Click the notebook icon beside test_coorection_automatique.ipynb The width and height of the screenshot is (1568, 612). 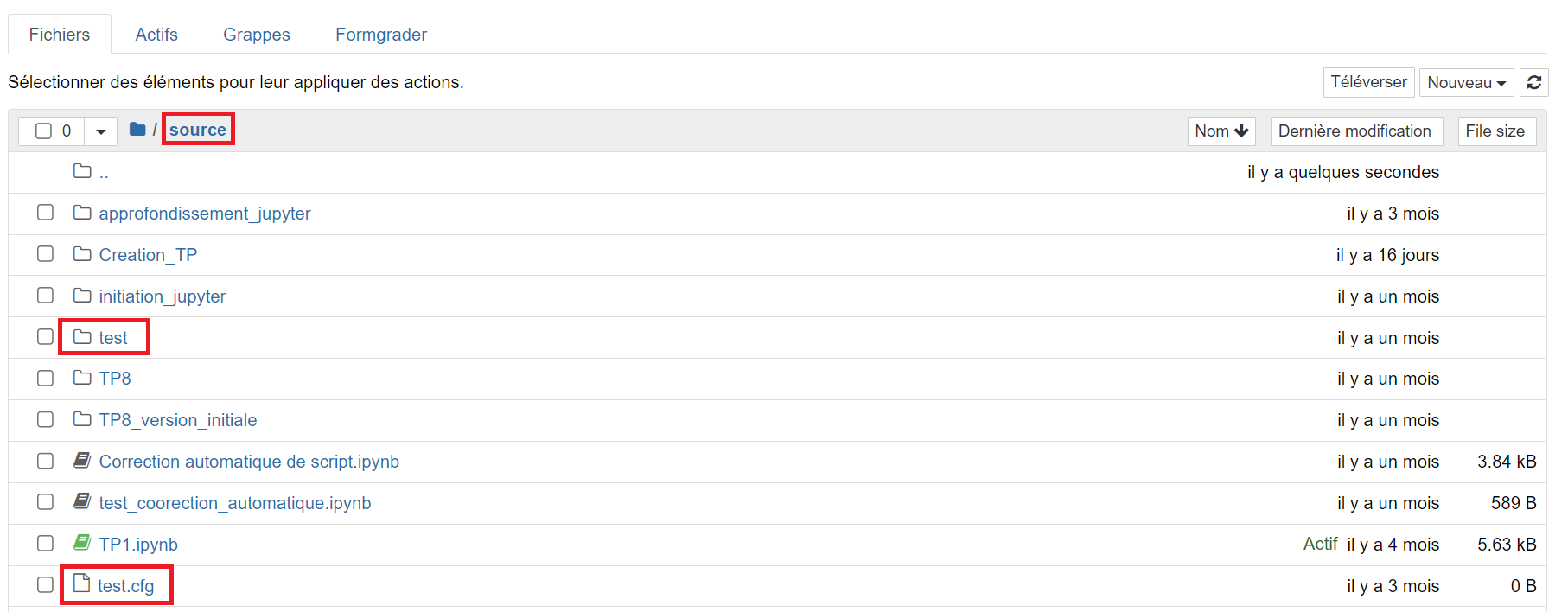pyautogui.click(x=82, y=500)
